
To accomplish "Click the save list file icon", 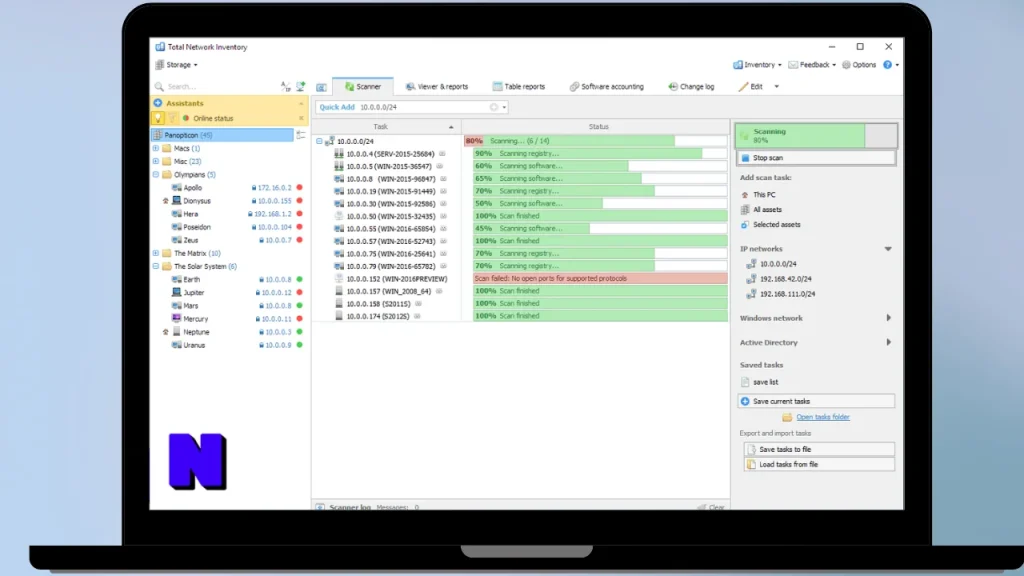I will (x=745, y=382).
